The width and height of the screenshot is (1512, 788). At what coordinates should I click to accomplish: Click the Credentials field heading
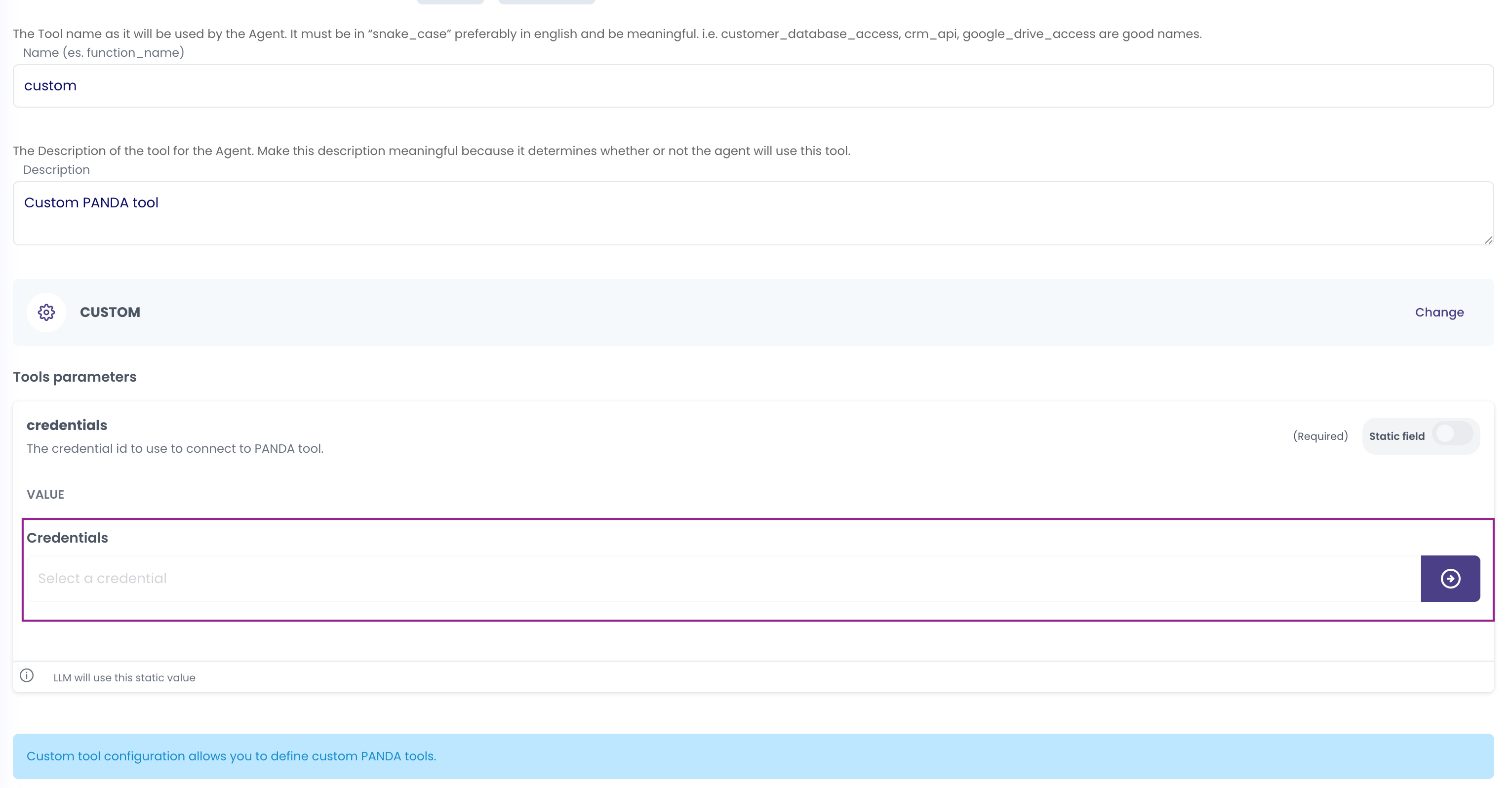67,538
